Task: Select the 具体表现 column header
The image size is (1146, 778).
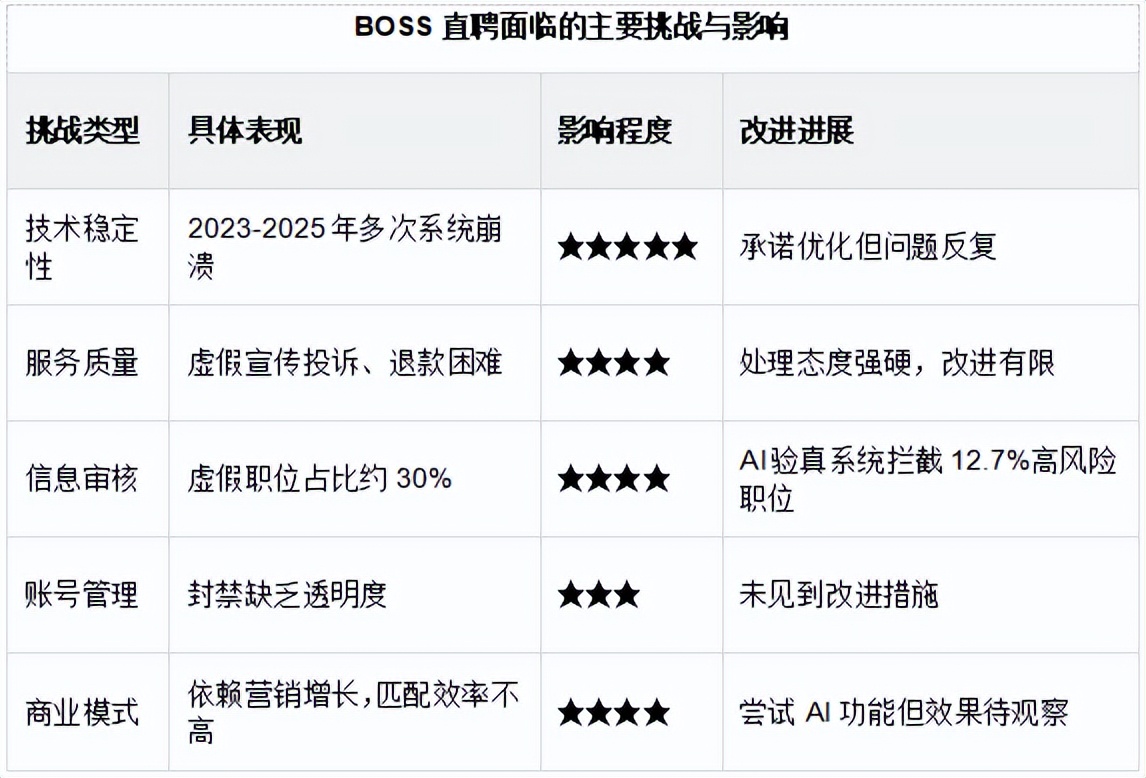Action: pyautogui.click(x=245, y=131)
